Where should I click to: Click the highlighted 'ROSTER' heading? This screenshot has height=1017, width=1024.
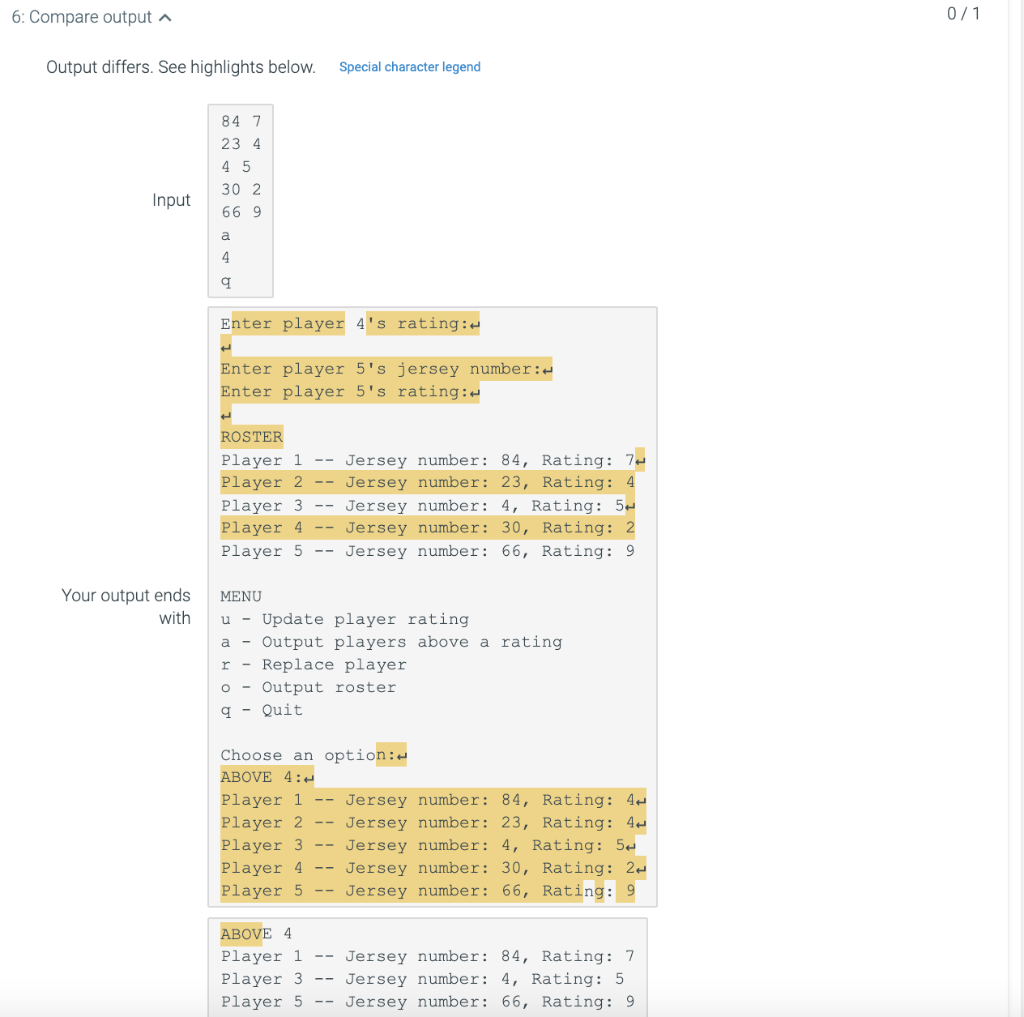pyautogui.click(x=251, y=437)
